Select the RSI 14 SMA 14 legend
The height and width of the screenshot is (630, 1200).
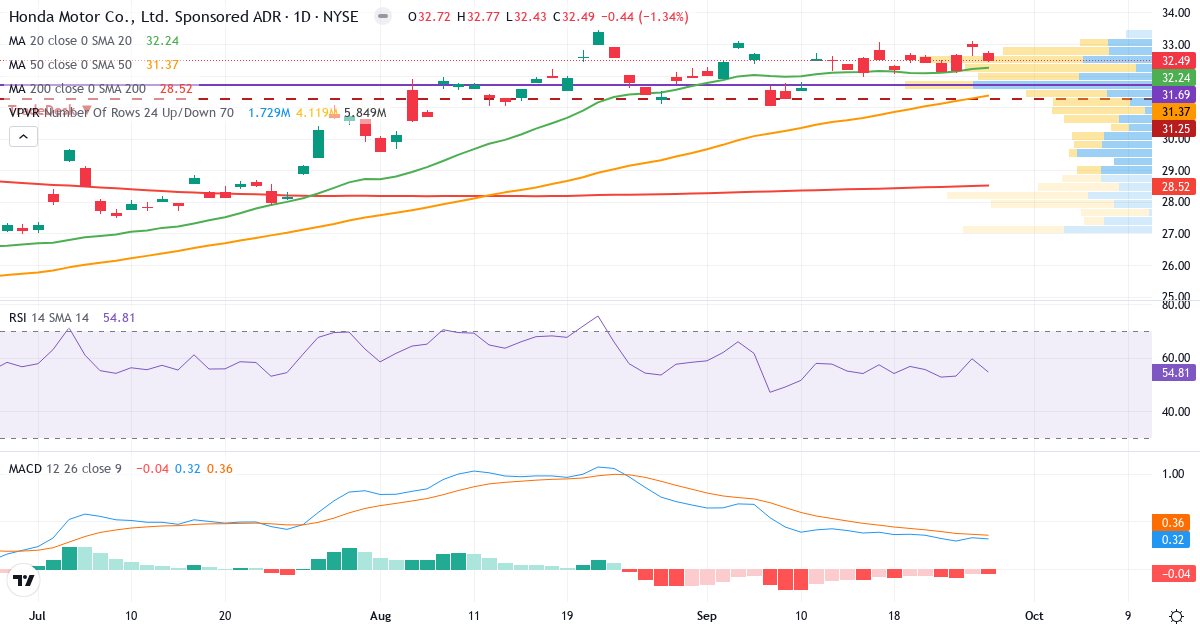coord(49,317)
